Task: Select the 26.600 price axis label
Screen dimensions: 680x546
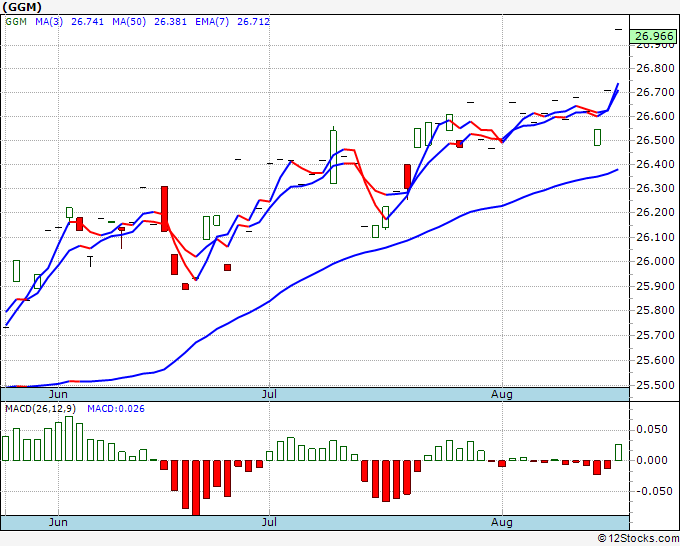Action: 655,116
